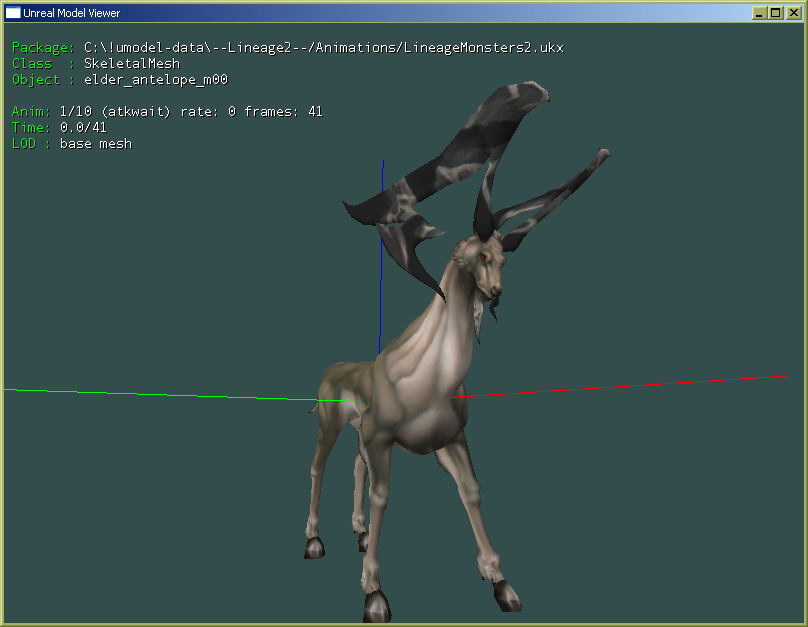Click the SkeletalMesh class value
Viewport: 808px width, 627px height.
[132, 64]
